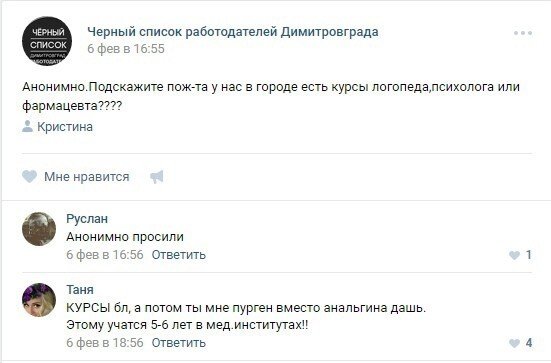Viewport: 551px width, 363px height.
Task: Open comment timestamp 6 фев в 16:56
Action: (x=105, y=254)
